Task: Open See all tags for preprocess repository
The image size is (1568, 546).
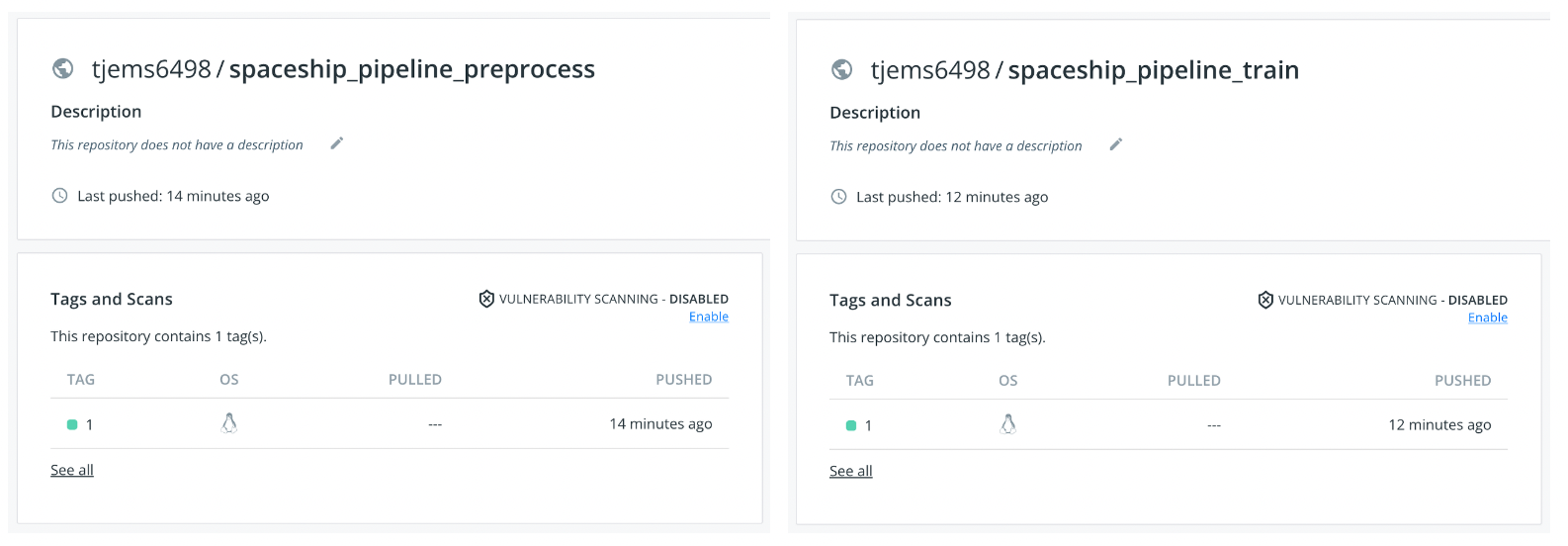Action: [72, 470]
